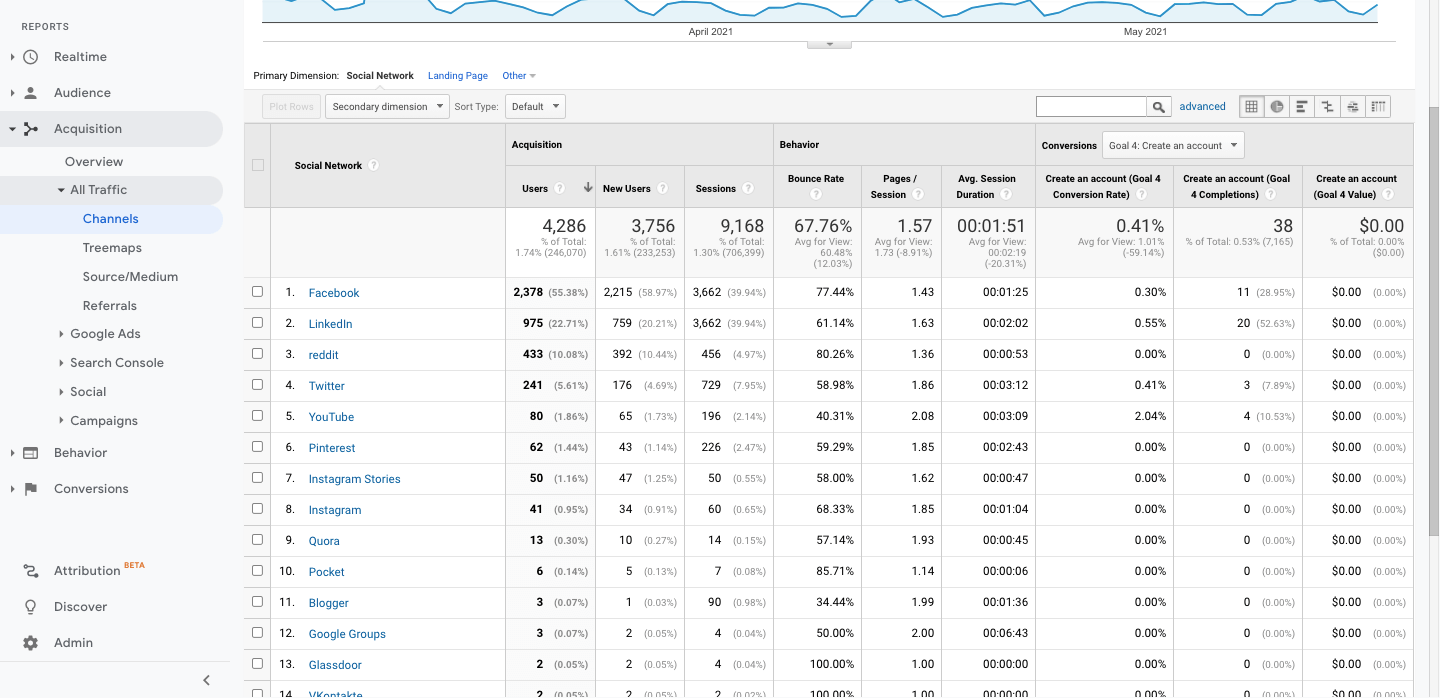
Task: Open the LinkedIn social network link
Action: click(x=330, y=324)
